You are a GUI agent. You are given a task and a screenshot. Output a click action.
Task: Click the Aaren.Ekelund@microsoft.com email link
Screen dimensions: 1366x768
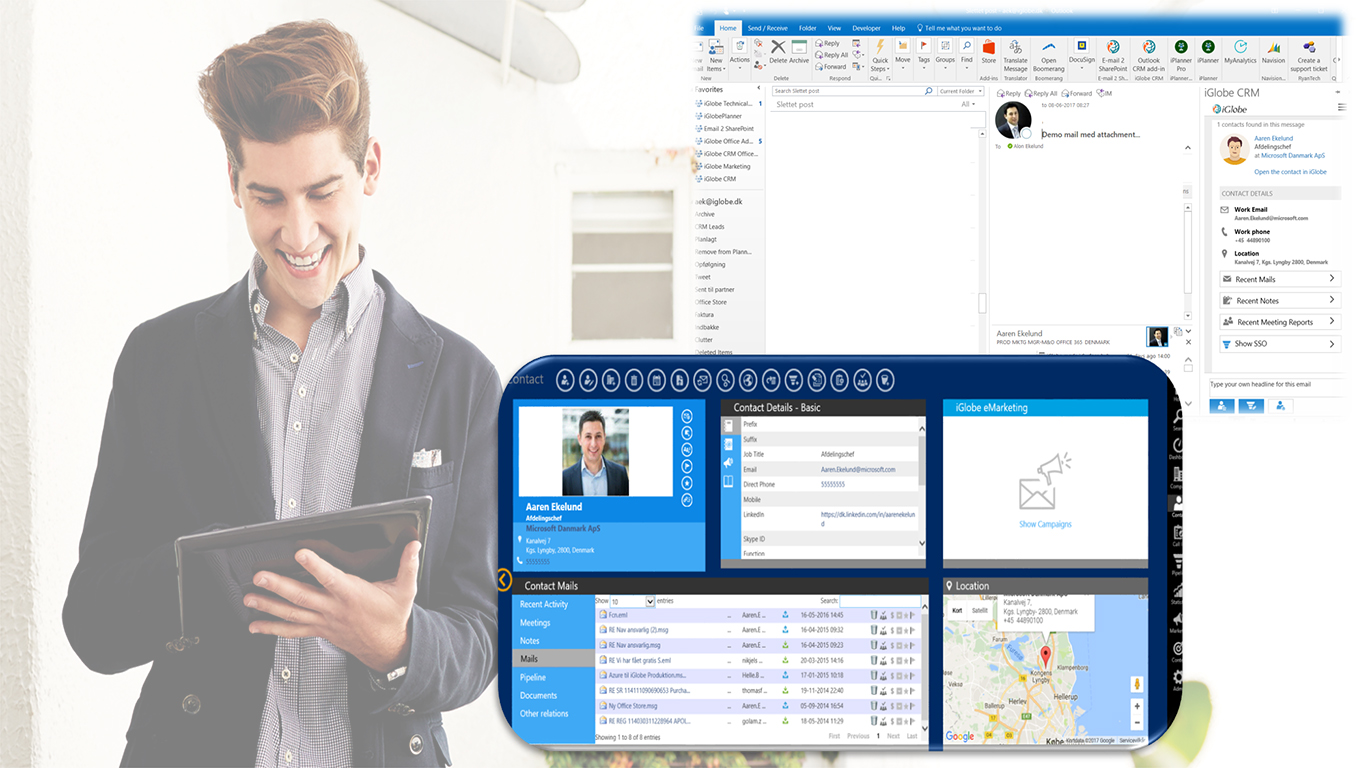[858, 469]
